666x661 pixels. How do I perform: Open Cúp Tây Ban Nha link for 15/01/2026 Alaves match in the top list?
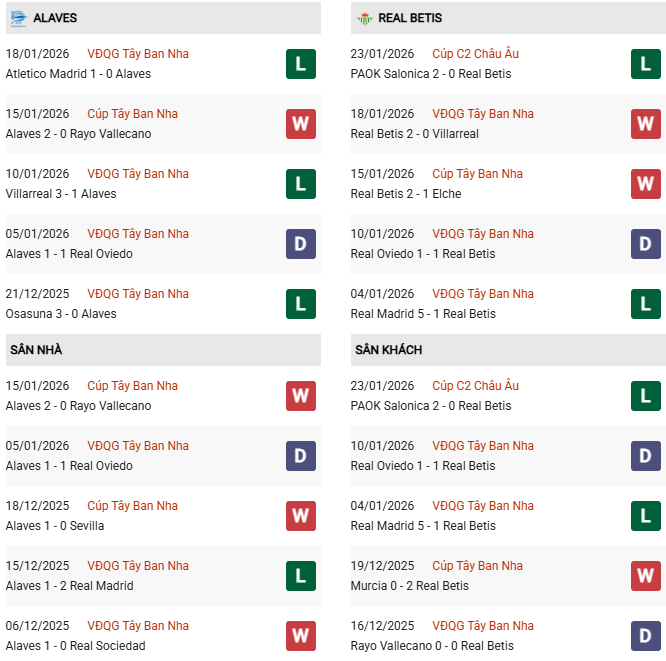point(132,114)
